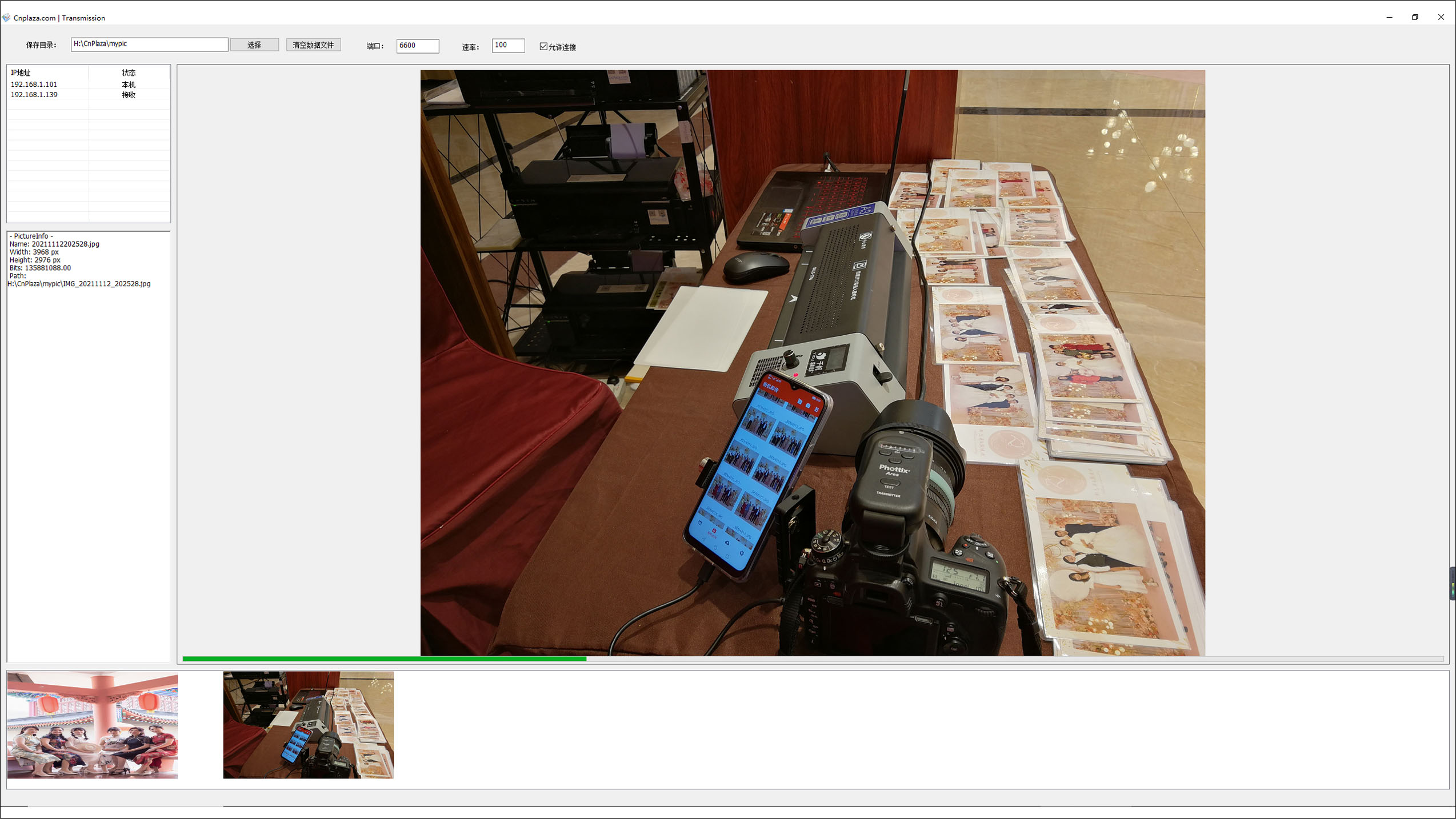Restore down the Transmission window
This screenshot has width=1456, height=819.
click(x=1415, y=18)
